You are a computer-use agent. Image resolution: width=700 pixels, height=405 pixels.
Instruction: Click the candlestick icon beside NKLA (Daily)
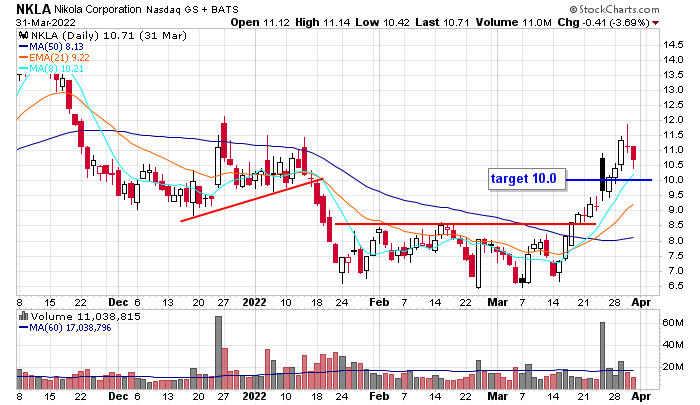[23, 35]
